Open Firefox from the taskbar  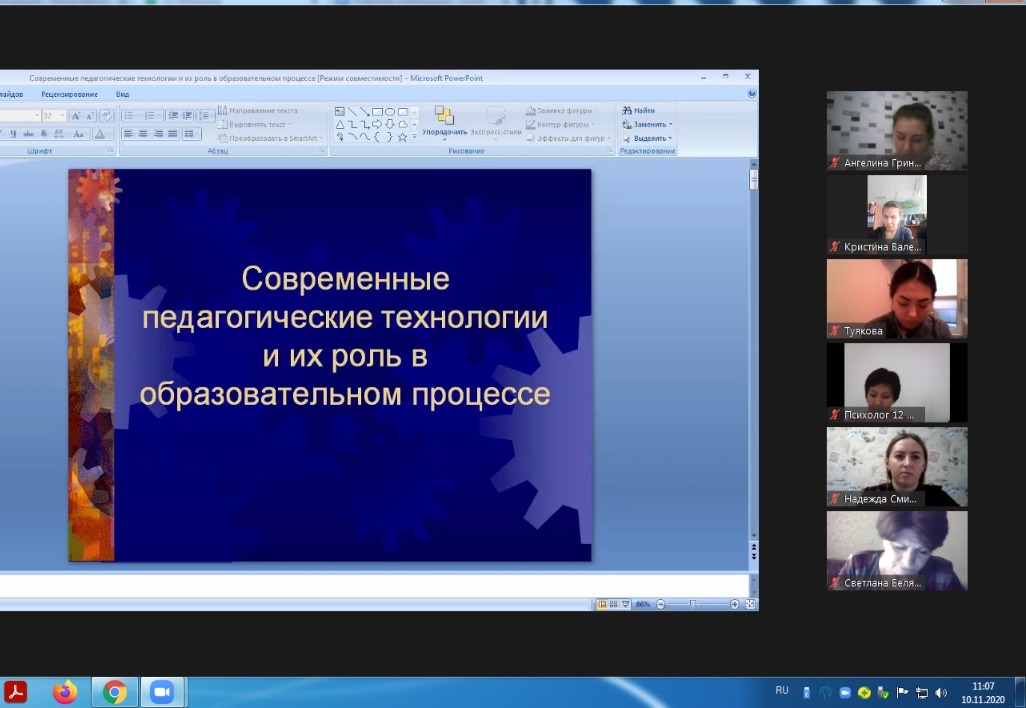point(65,691)
